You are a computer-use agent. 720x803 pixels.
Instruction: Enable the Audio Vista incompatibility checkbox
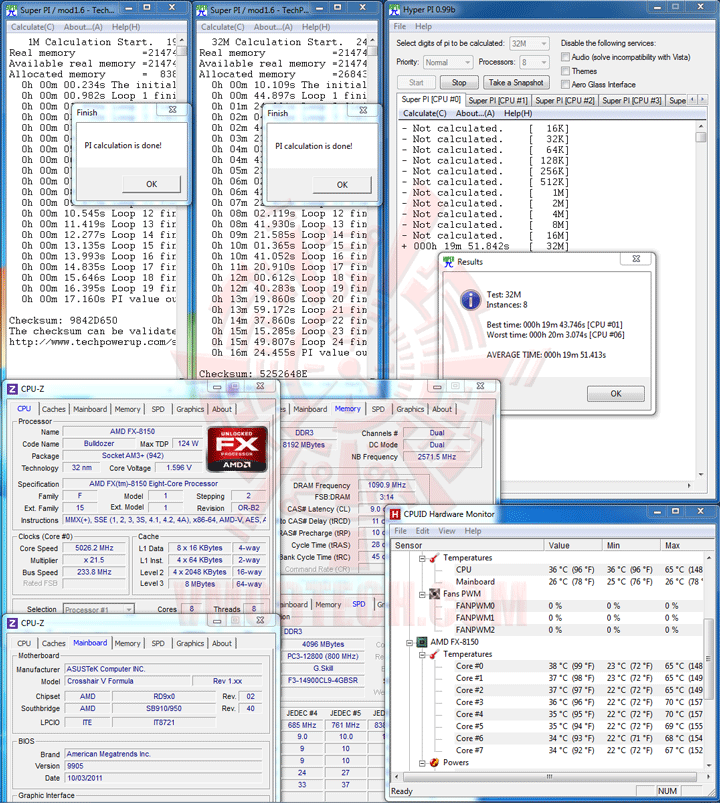click(x=565, y=57)
